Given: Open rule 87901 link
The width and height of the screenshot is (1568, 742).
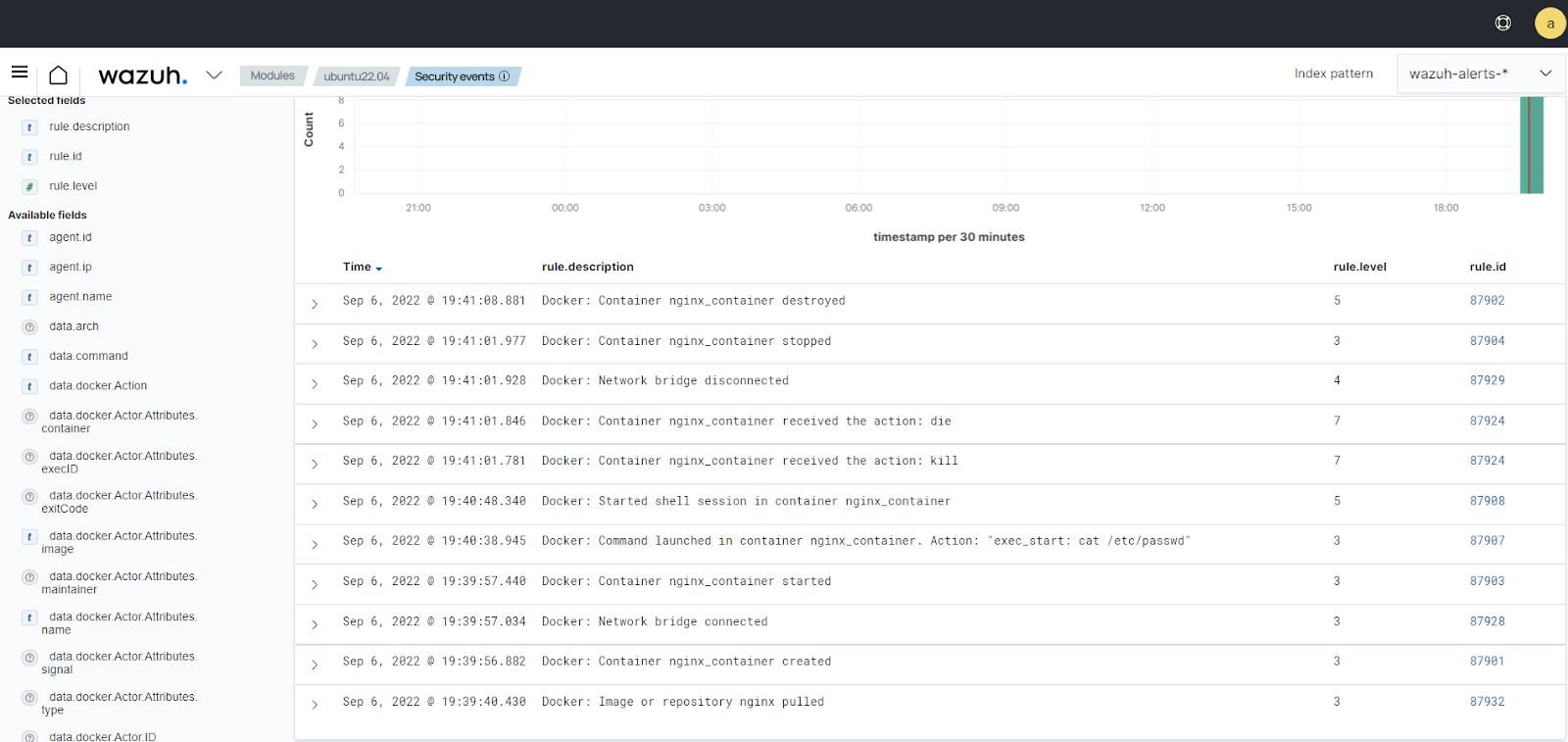Looking at the screenshot, I should 1488,662.
